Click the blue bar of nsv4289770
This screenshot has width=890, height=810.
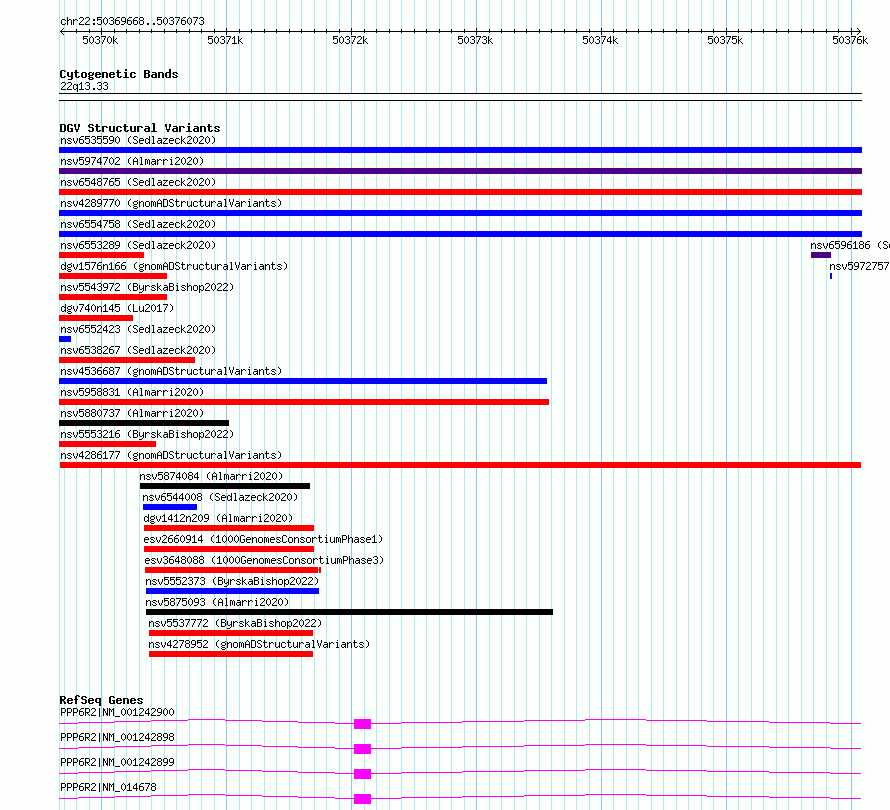coord(460,213)
